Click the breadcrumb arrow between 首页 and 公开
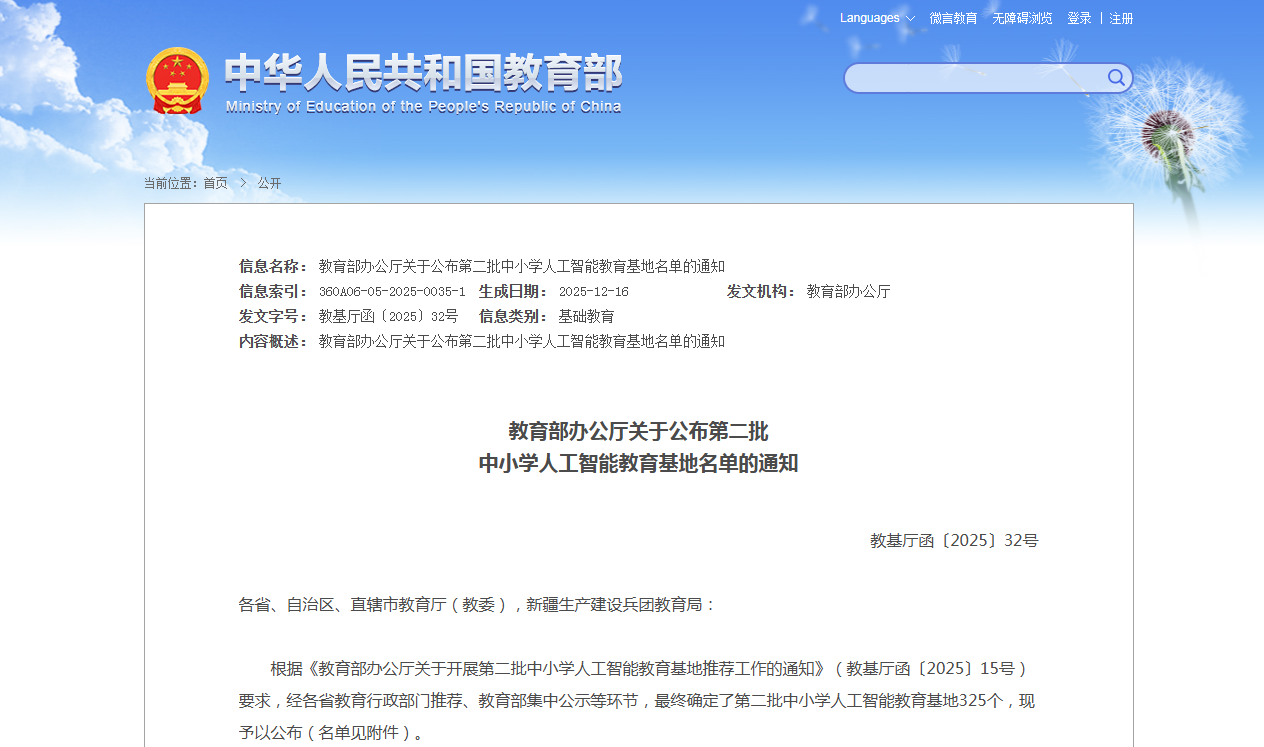Screen dimensions: 1264x747 point(243,183)
